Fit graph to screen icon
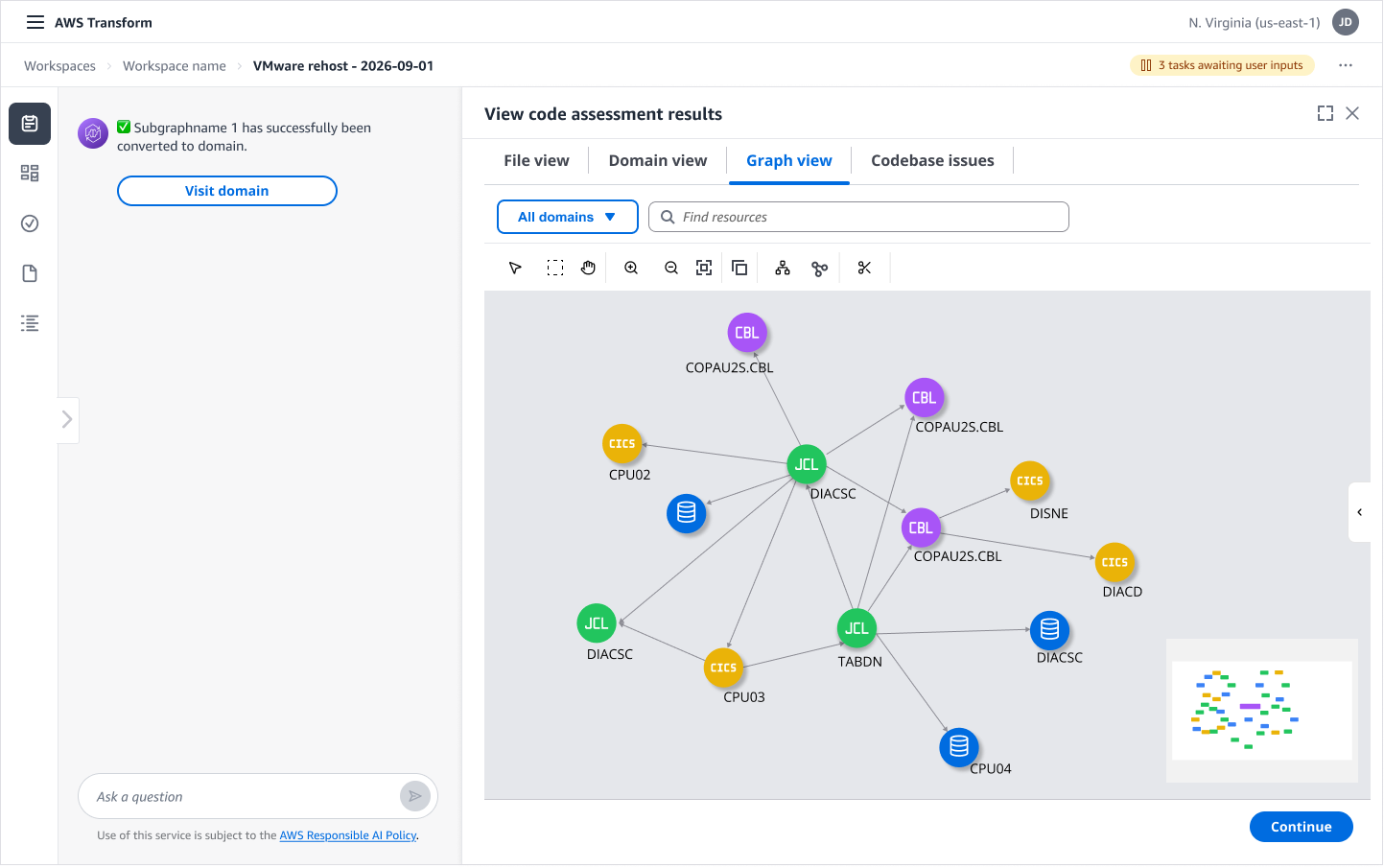 [x=704, y=269]
